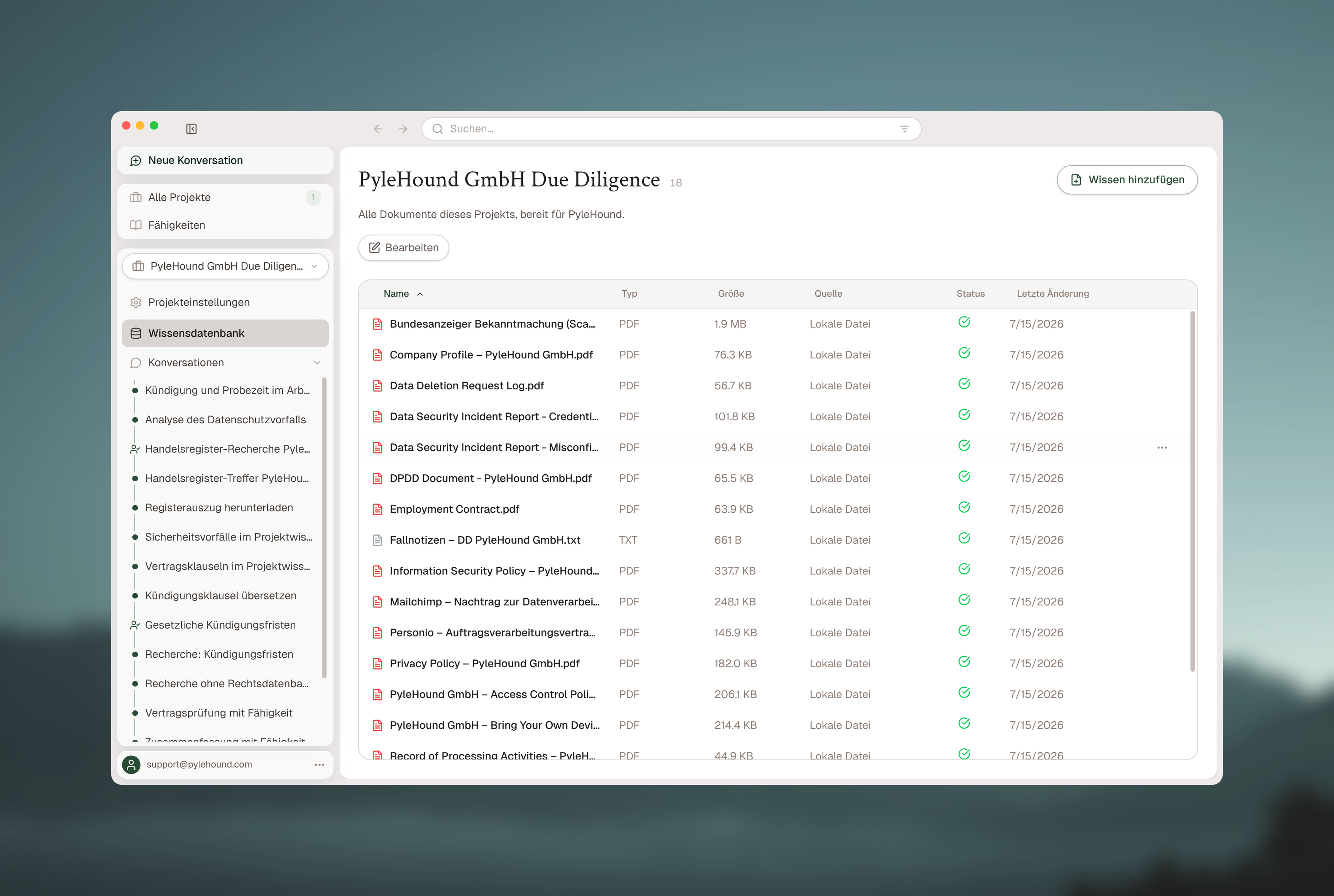Open conversation Analyse des Datenschutzvorfalls
Image resolution: width=1334 pixels, height=896 pixels.
225,420
